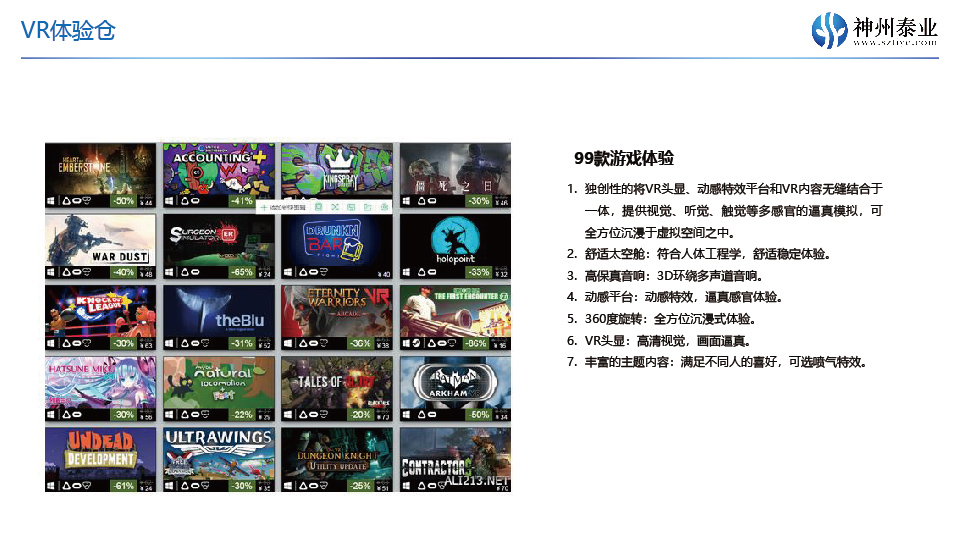Open the Heart of the Emberstone game tile
The height and width of the screenshot is (540, 960).
(x=100, y=175)
